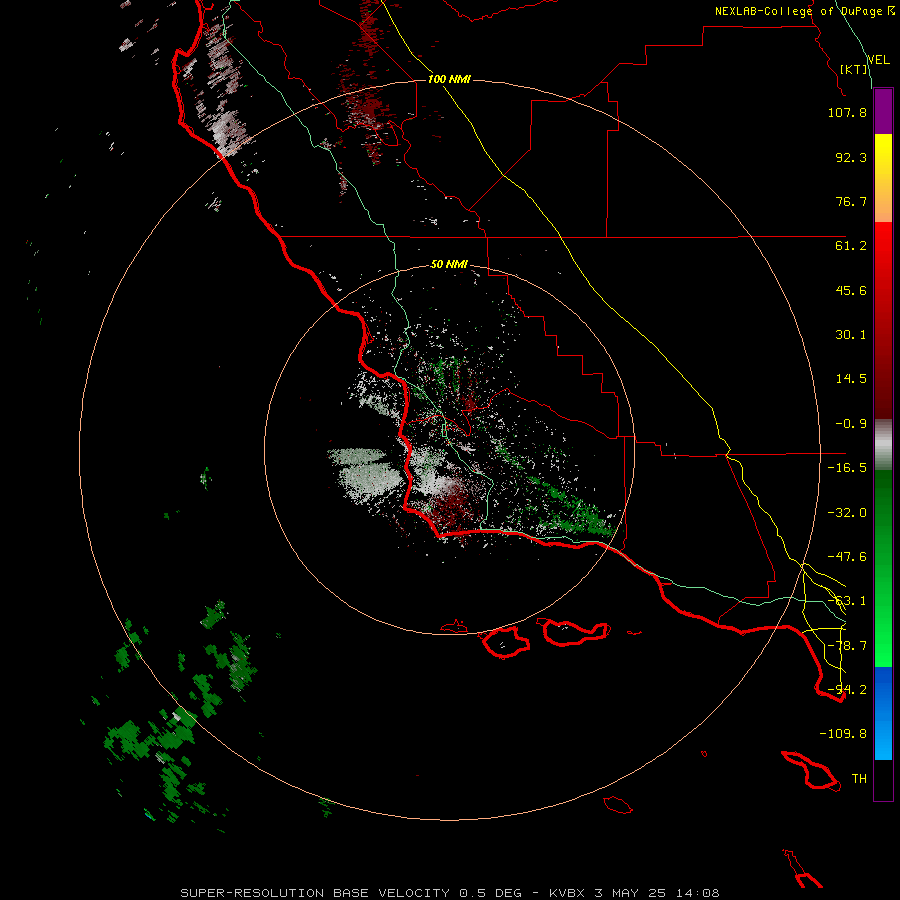This screenshot has width=900, height=900.
Task: Click the yellow-orange segment of the color bar
Action: click(x=883, y=178)
